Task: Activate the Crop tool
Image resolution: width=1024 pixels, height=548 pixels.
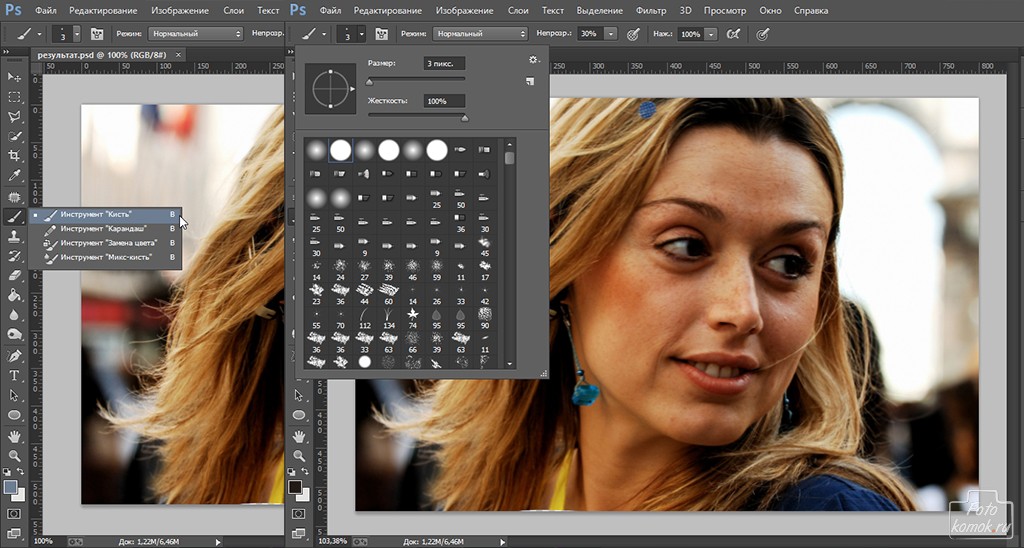Action: (15, 156)
